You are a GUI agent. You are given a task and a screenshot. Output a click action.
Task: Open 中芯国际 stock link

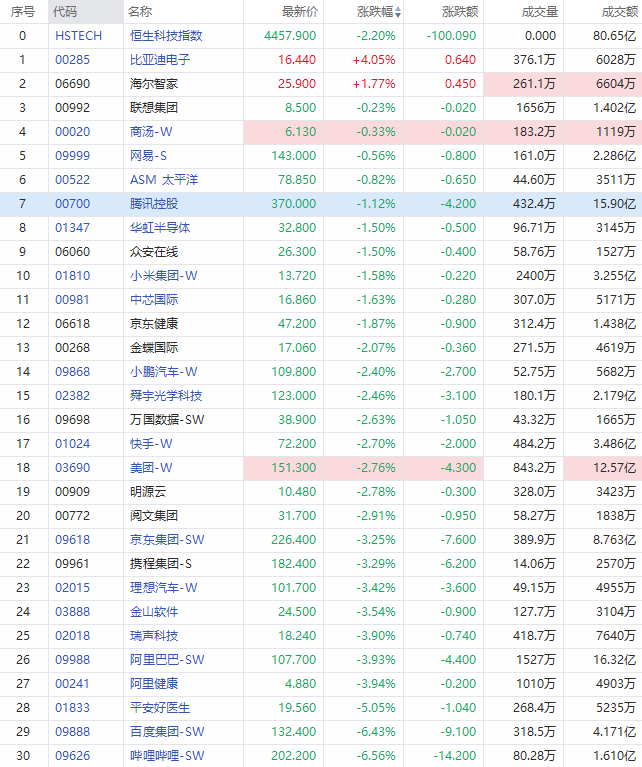coord(154,299)
